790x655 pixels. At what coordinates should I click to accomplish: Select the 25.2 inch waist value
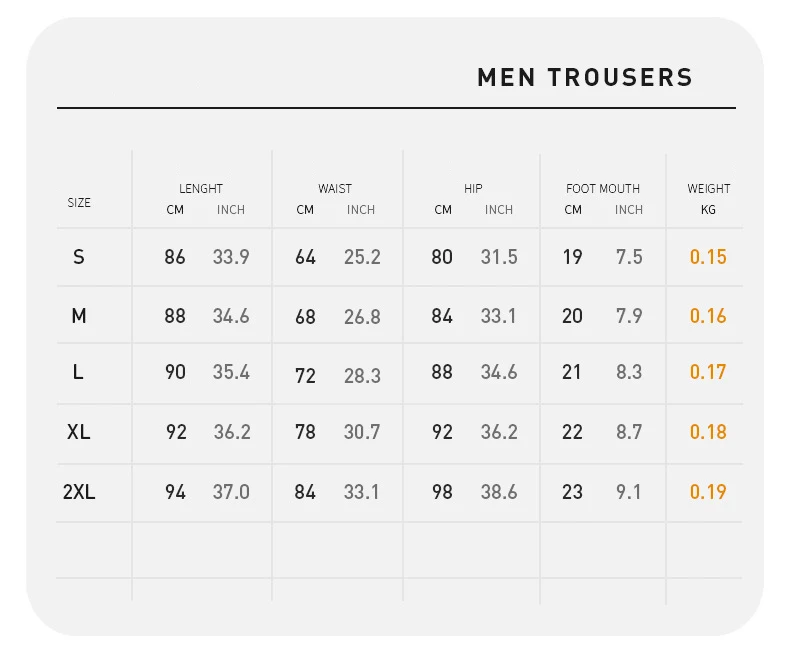point(362,257)
